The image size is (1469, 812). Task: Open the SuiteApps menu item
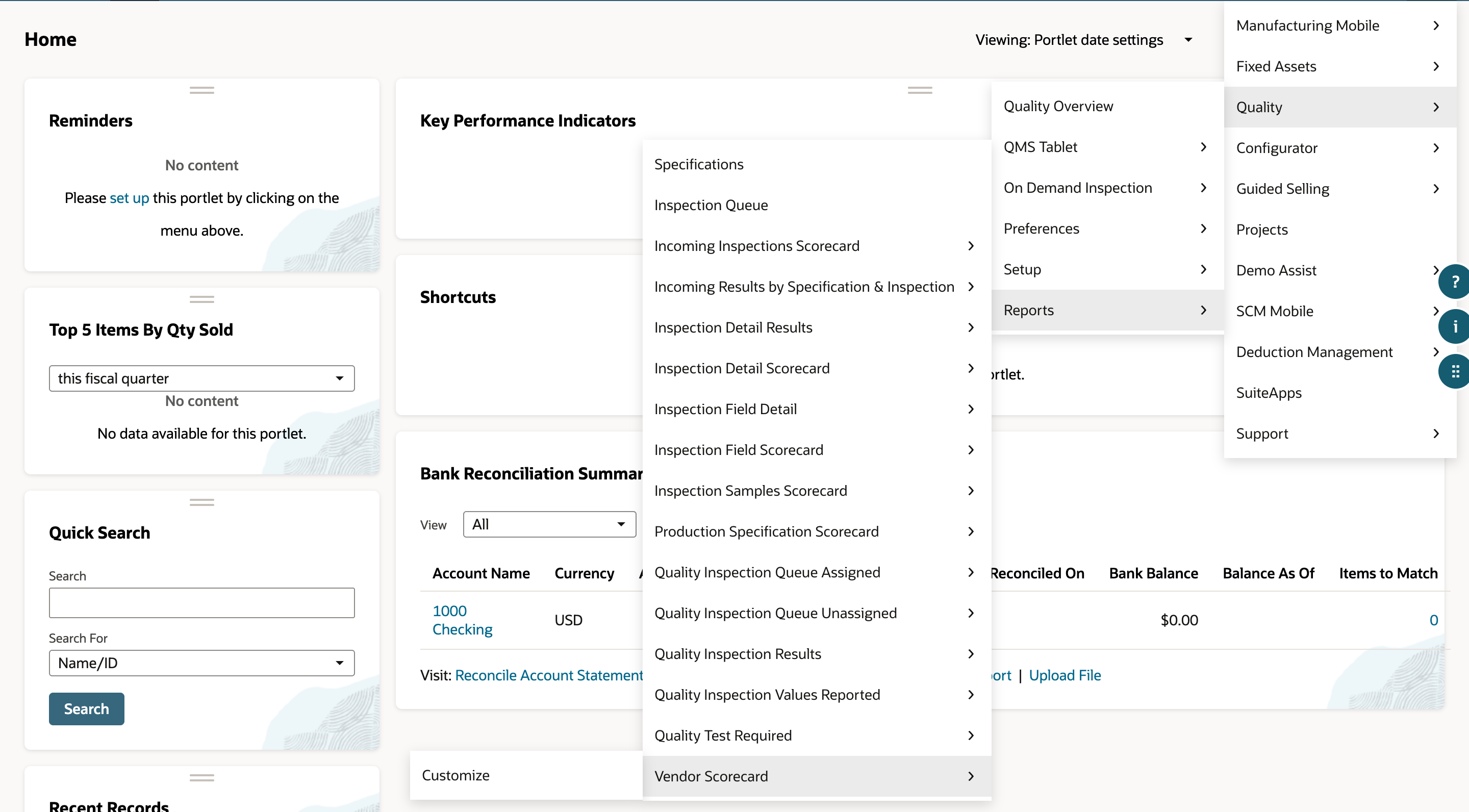click(x=1340, y=393)
